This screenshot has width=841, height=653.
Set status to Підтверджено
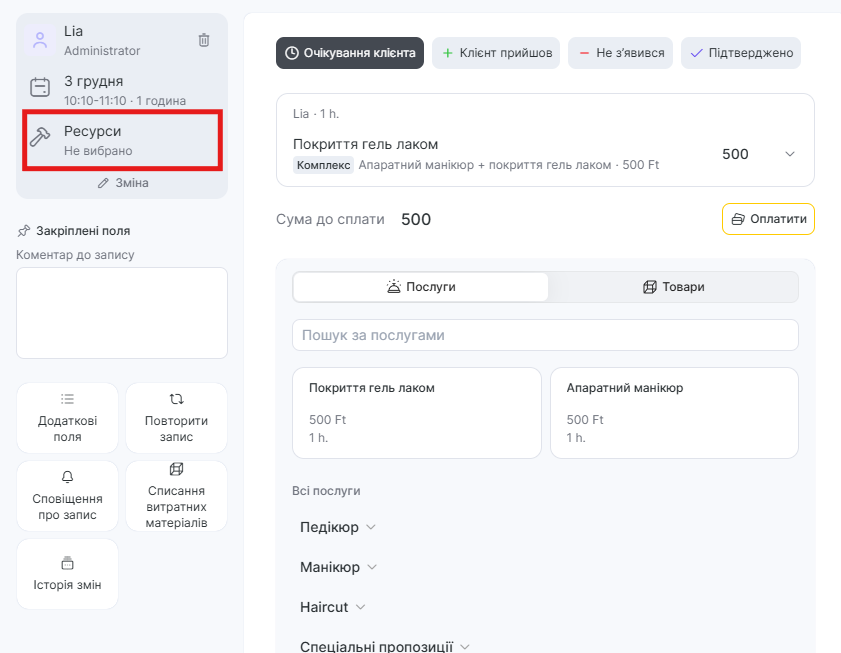[740, 53]
